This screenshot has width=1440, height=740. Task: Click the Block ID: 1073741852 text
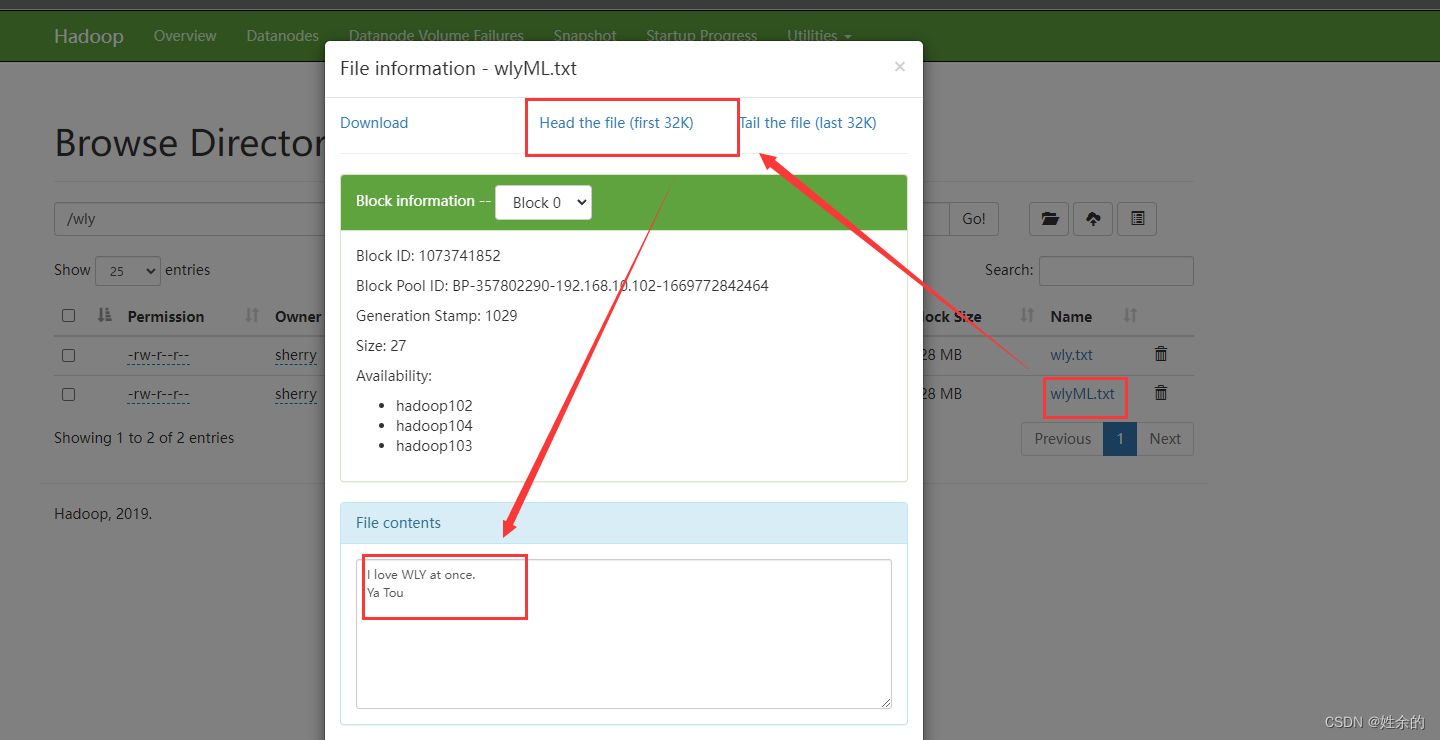coord(428,256)
